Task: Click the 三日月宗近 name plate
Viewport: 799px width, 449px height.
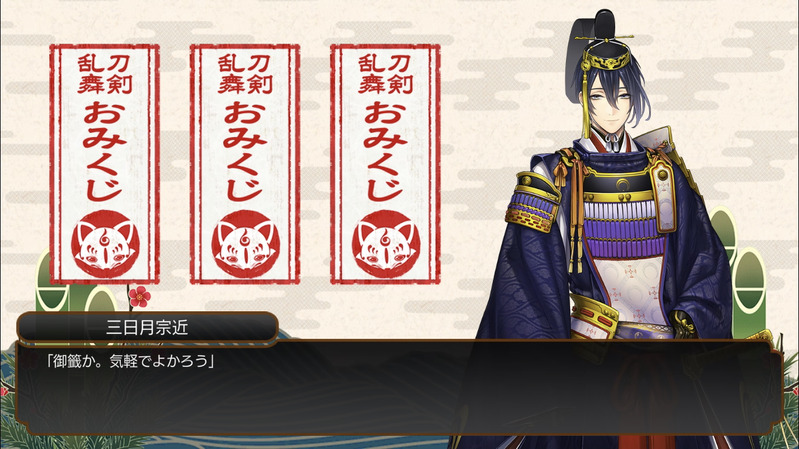Action: [x=147, y=327]
